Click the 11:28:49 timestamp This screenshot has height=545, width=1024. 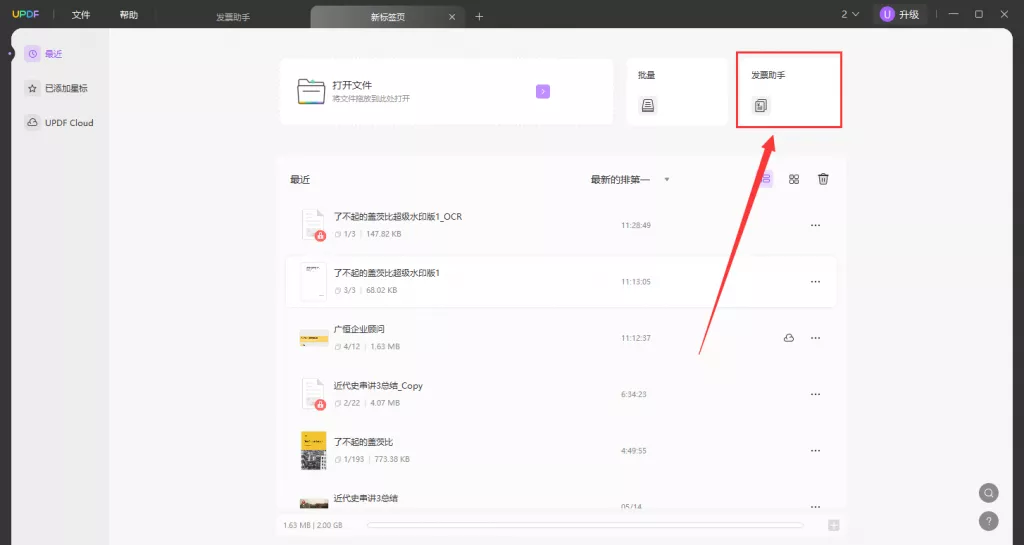click(x=635, y=225)
